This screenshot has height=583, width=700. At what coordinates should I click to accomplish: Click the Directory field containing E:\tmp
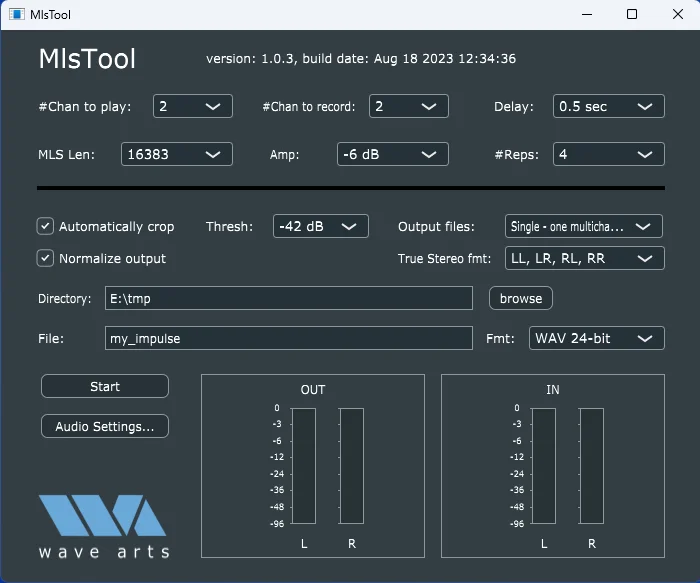289,298
